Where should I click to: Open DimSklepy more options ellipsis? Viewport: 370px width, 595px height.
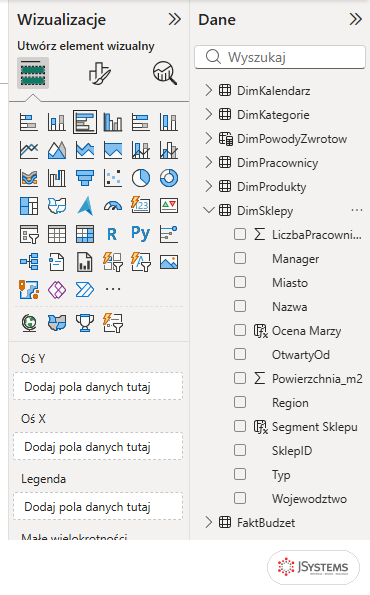coord(357,210)
